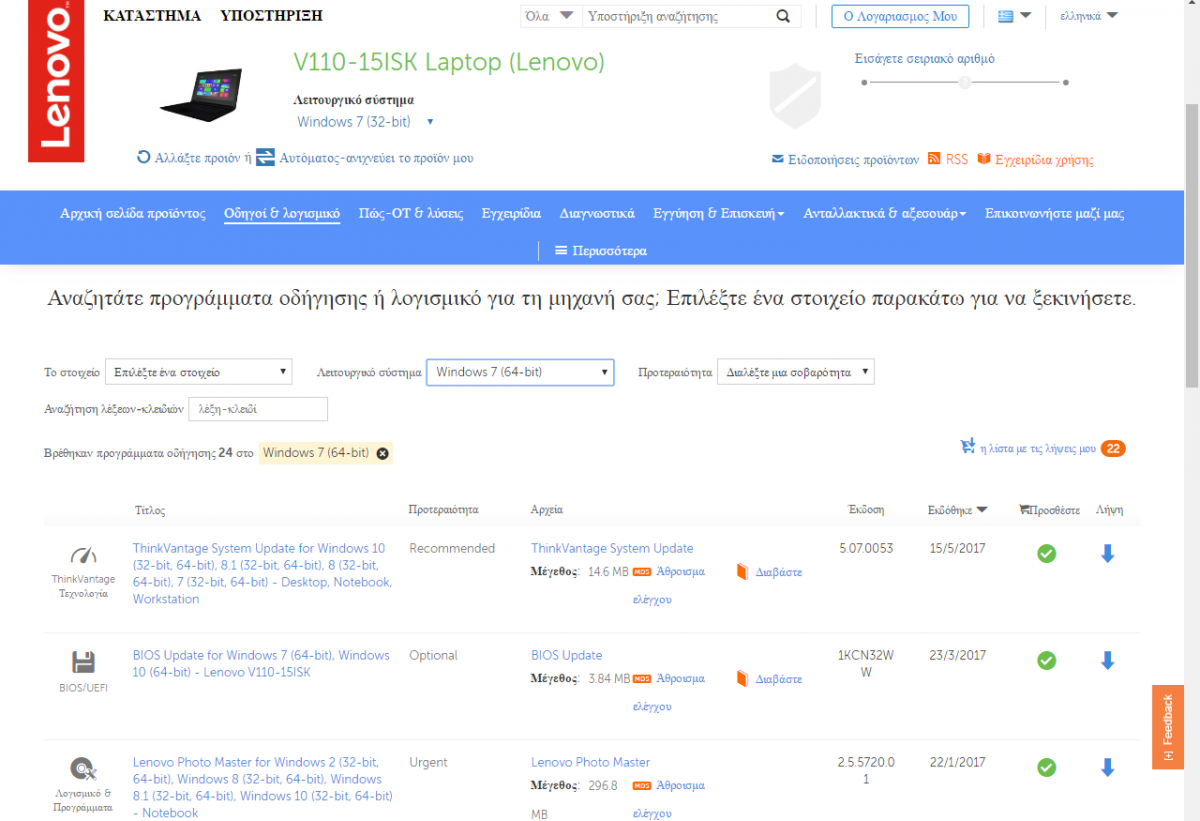Click the MD5 badge for ThinkVantage System Update
This screenshot has width=1200, height=821.
click(642, 572)
